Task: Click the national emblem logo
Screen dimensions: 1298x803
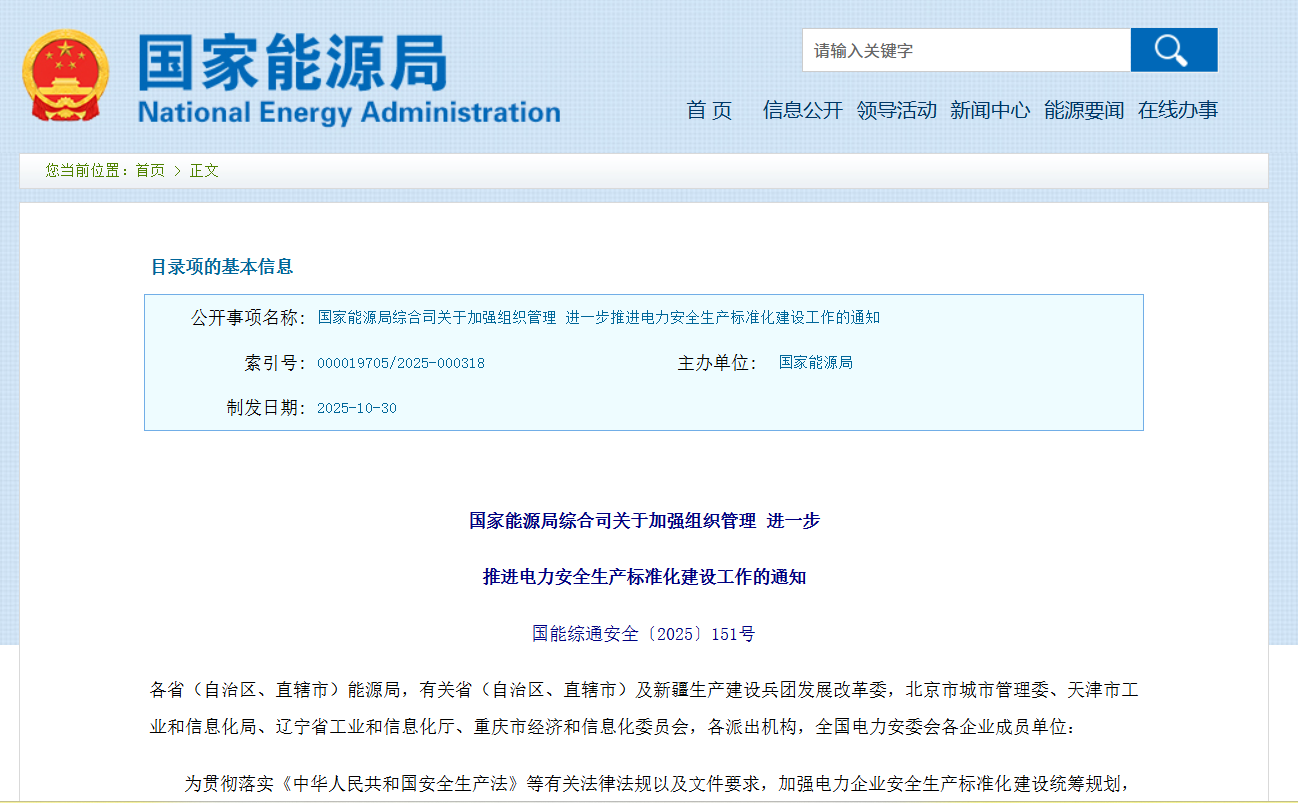Action: [x=65, y=76]
